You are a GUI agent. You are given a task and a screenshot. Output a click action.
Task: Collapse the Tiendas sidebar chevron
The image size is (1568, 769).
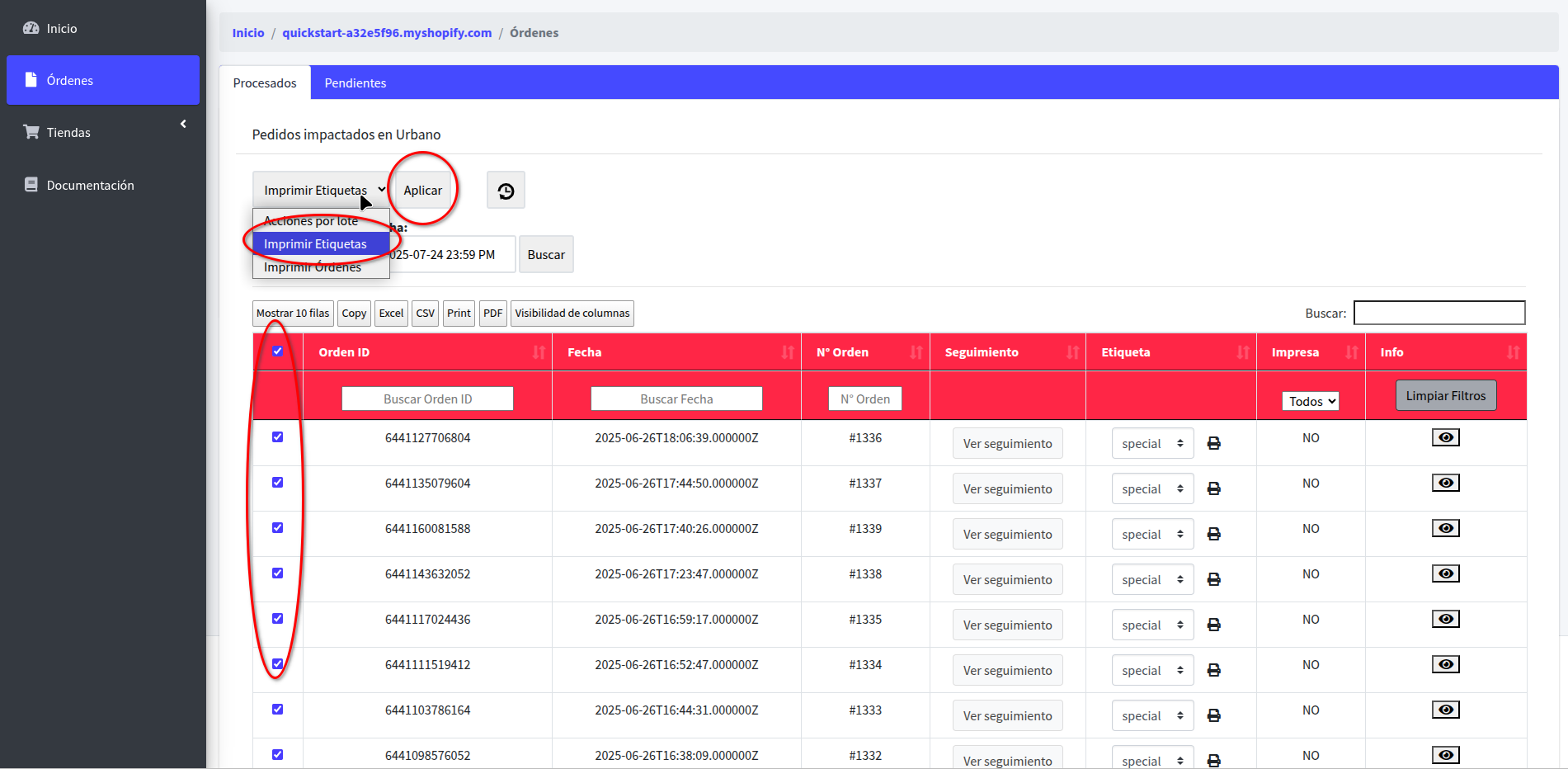click(x=183, y=124)
